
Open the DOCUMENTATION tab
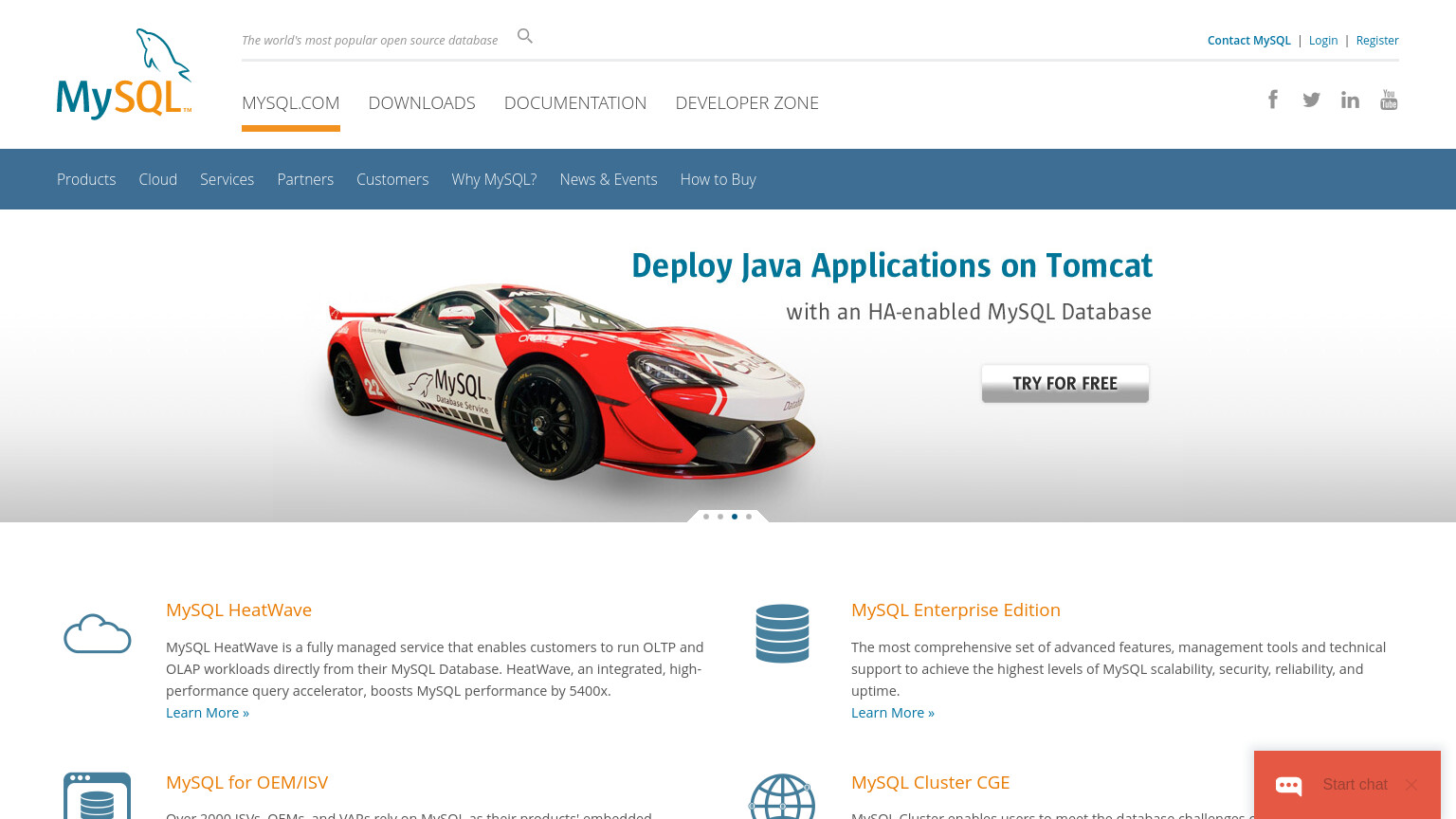575,102
